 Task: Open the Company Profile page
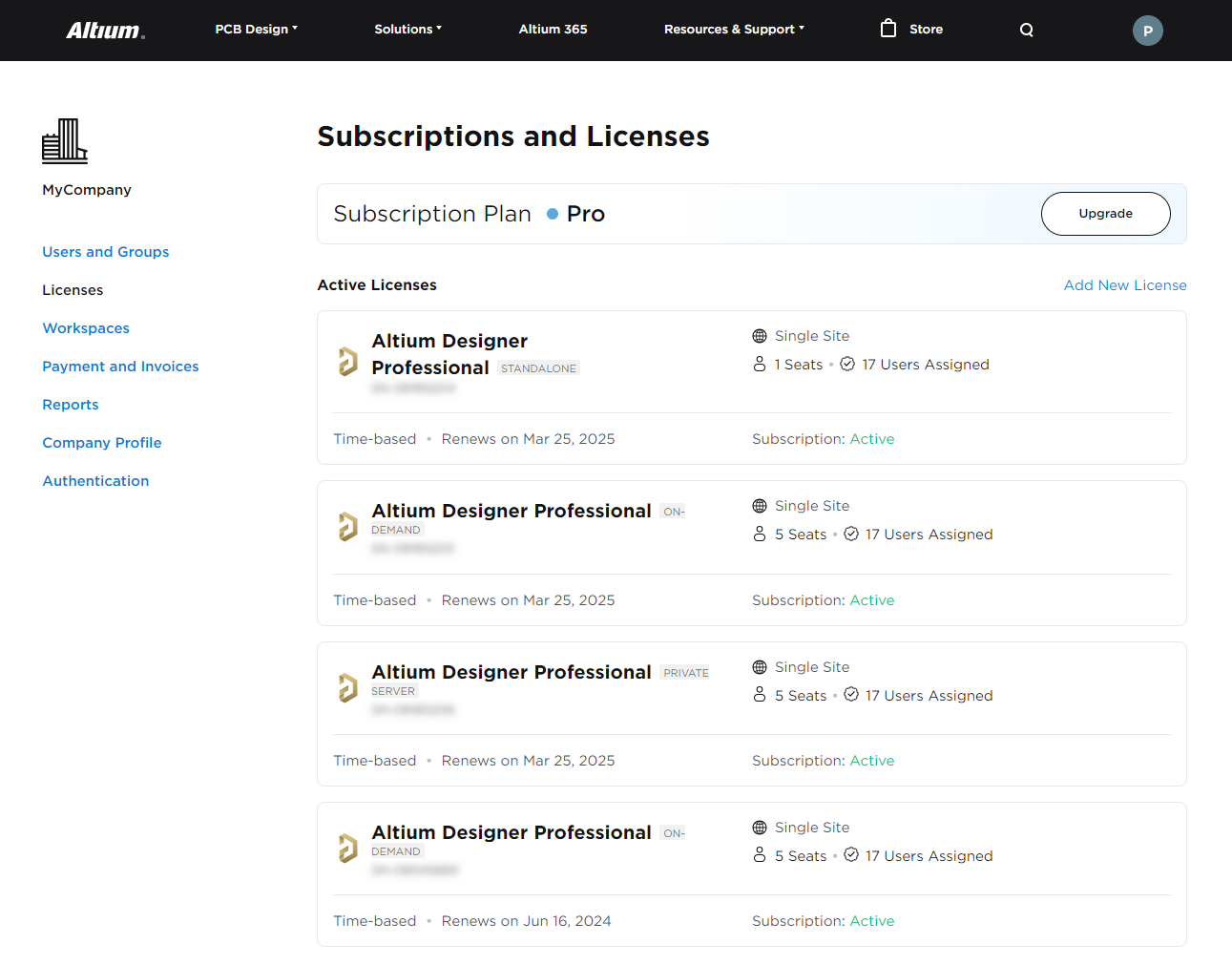102,443
